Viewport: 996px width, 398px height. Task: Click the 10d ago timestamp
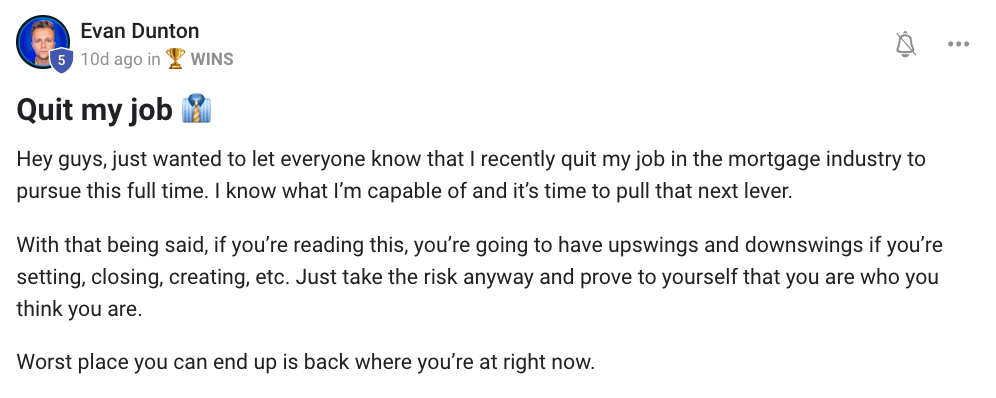(x=112, y=59)
